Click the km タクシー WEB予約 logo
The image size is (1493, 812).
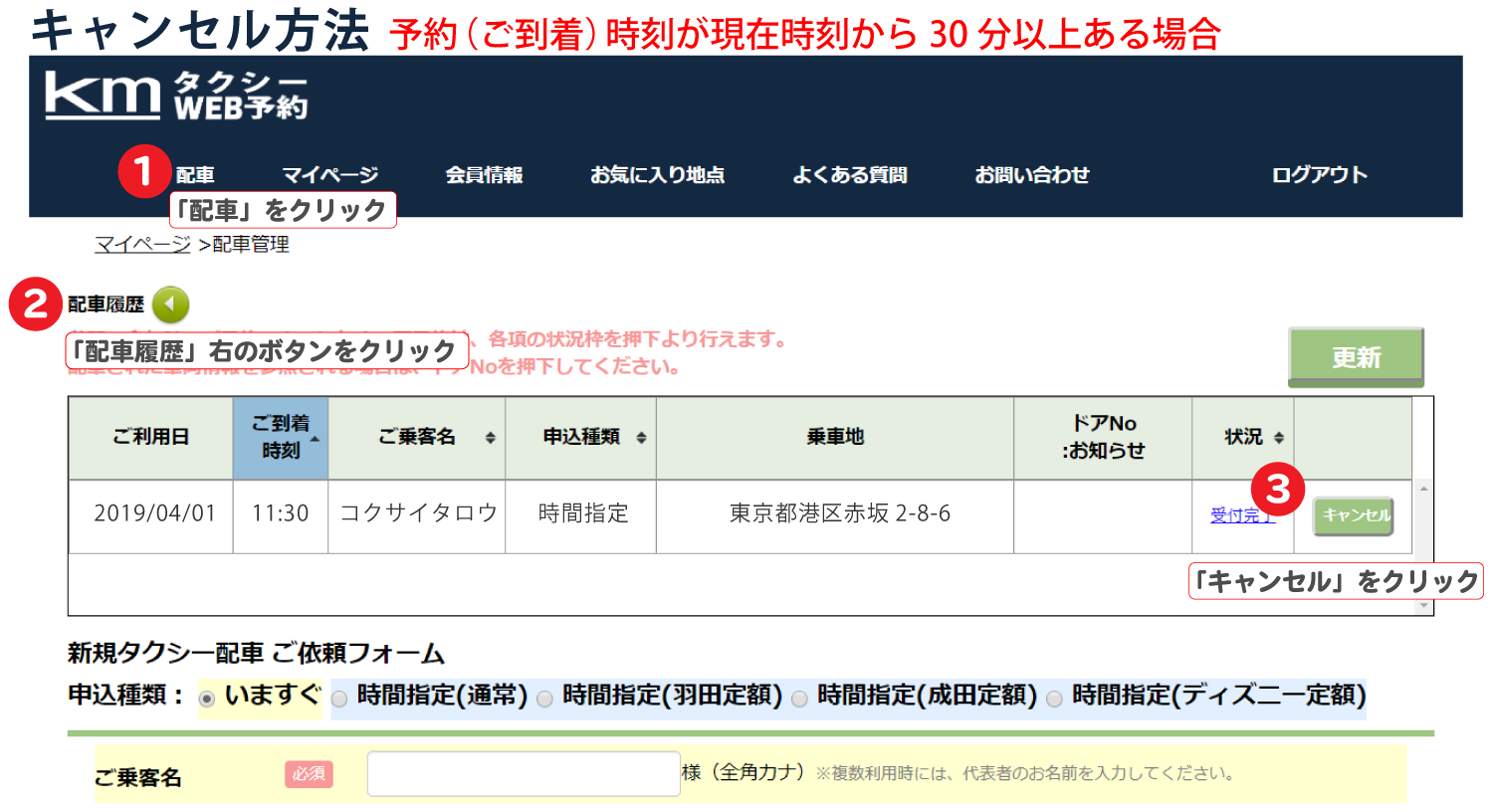pyautogui.click(x=176, y=96)
